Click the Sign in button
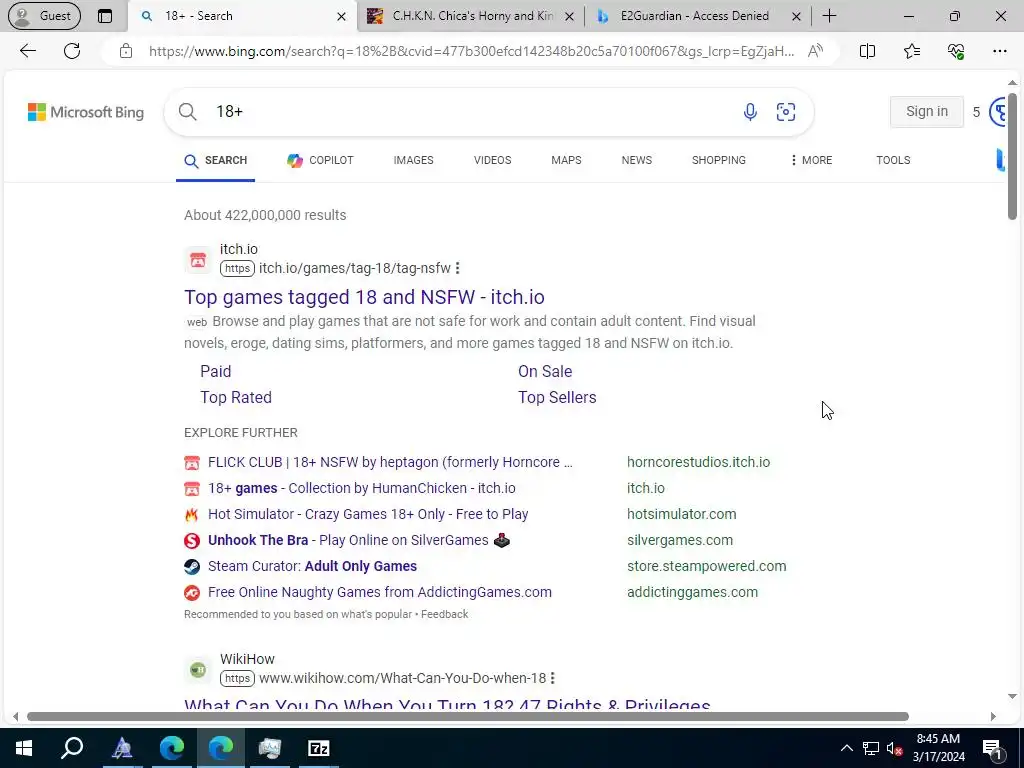1024x768 pixels. (927, 112)
